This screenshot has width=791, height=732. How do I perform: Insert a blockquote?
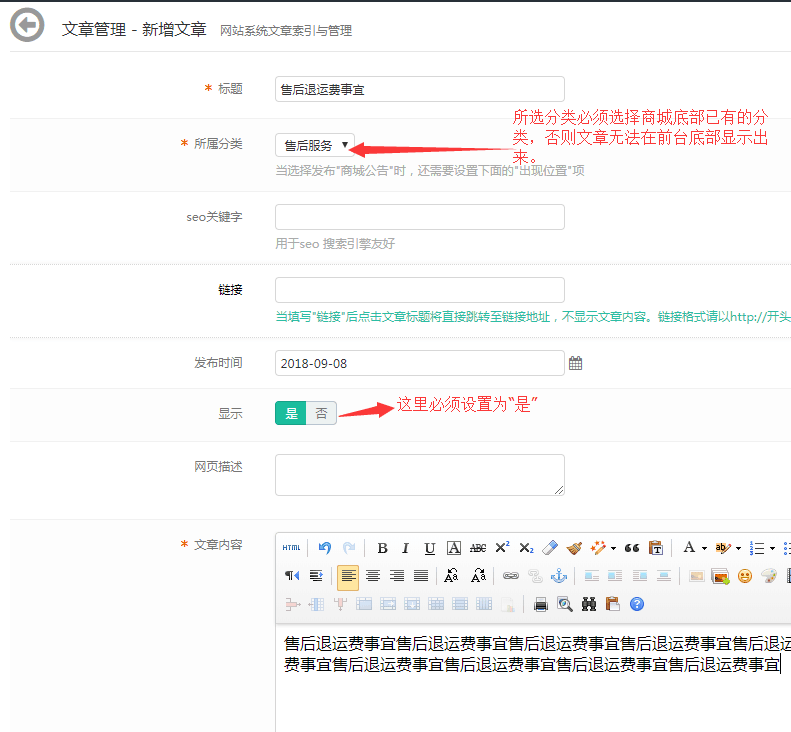[x=632, y=548]
